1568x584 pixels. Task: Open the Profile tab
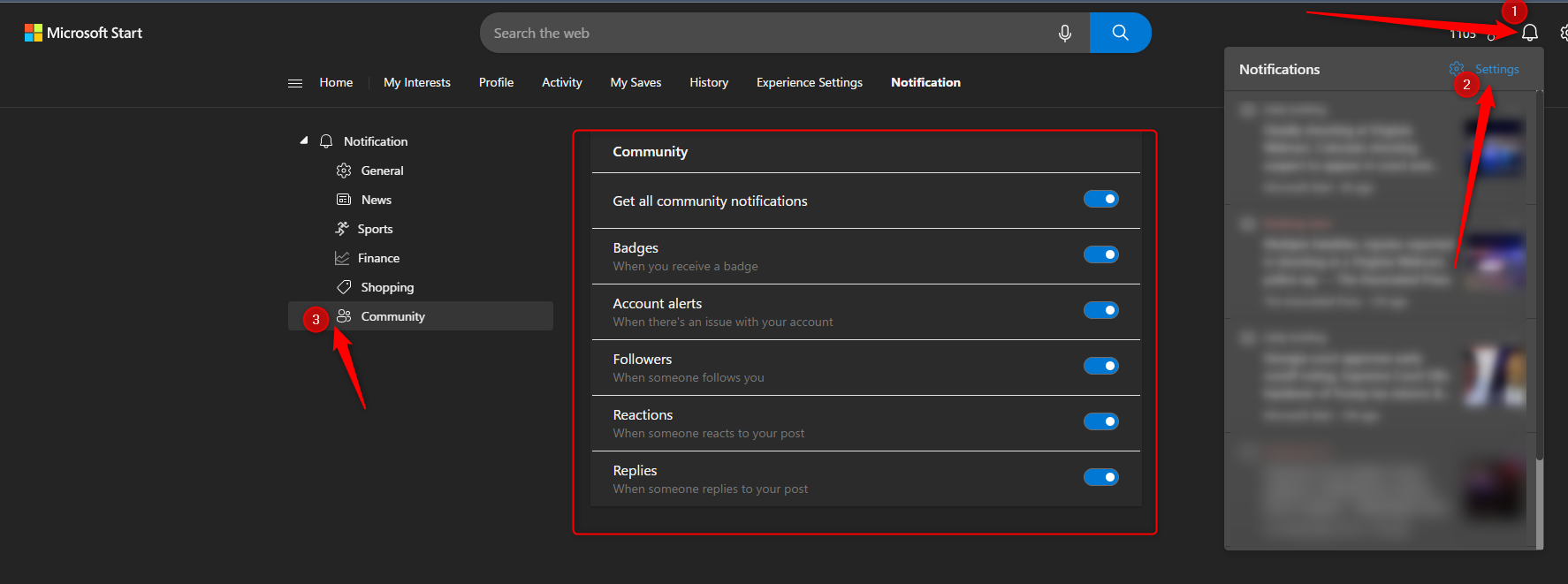pos(496,82)
